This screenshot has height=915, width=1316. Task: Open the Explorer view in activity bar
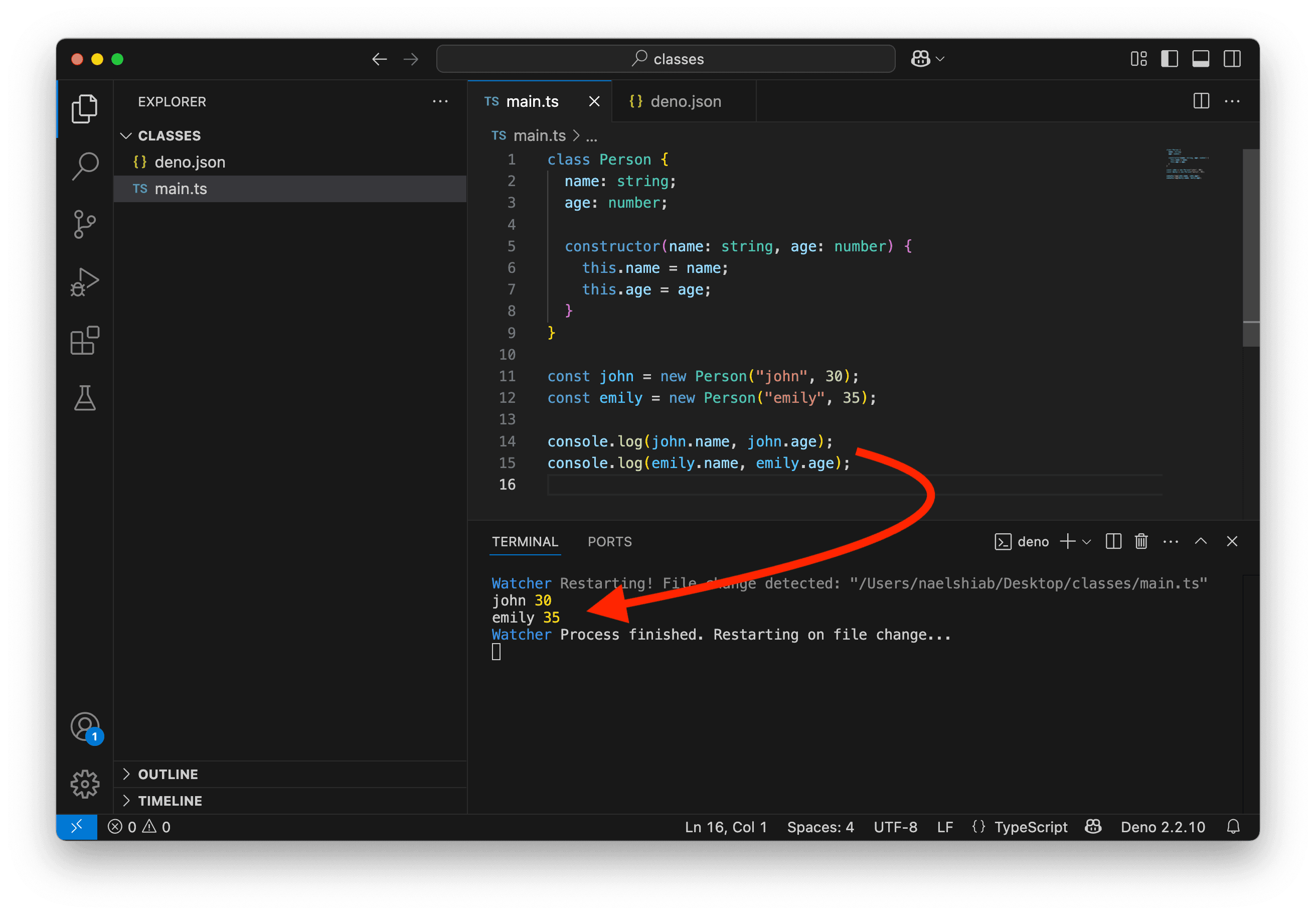click(x=84, y=108)
